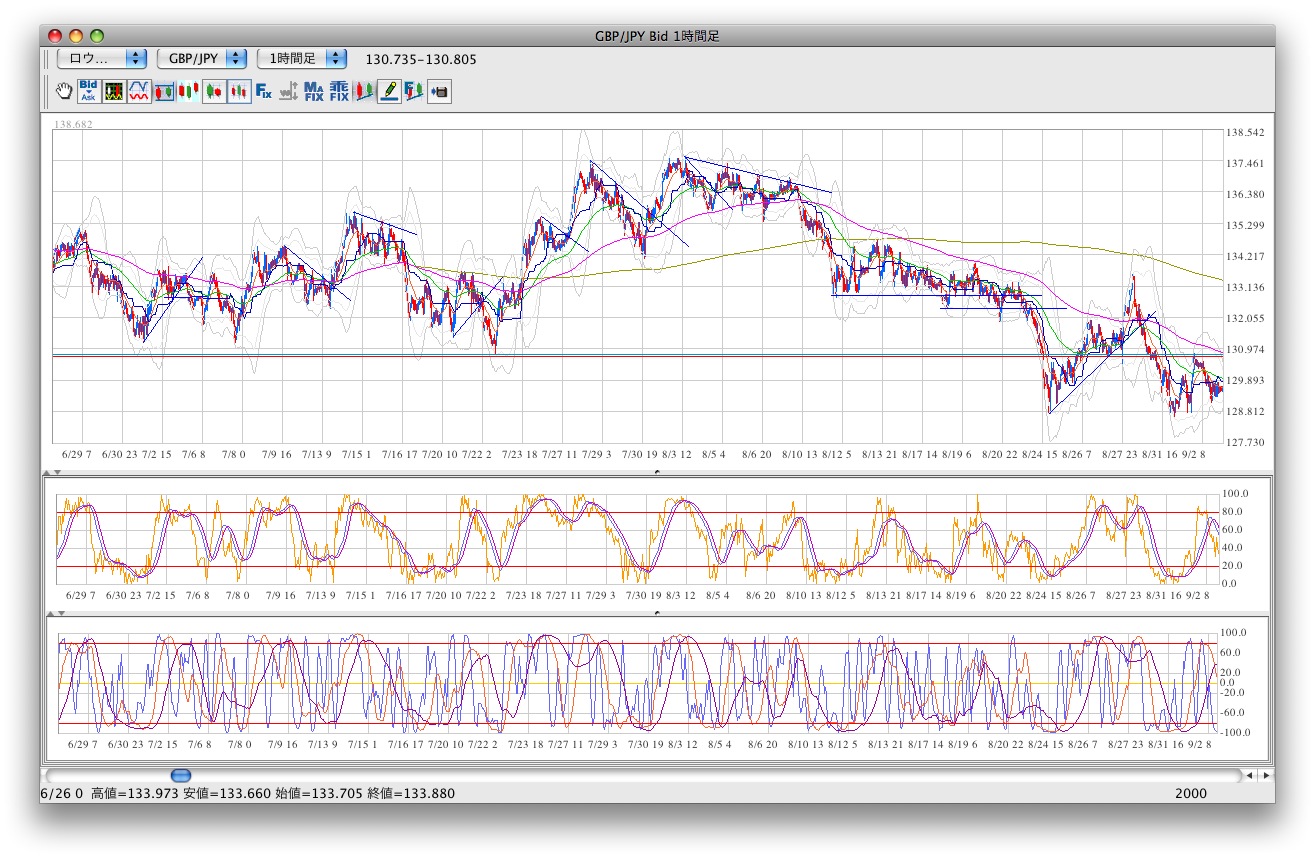Image resolution: width=1315 pixels, height=858 pixels.
Task: Open the oscillator wave indicator icon
Action: [x=139, y=91]
